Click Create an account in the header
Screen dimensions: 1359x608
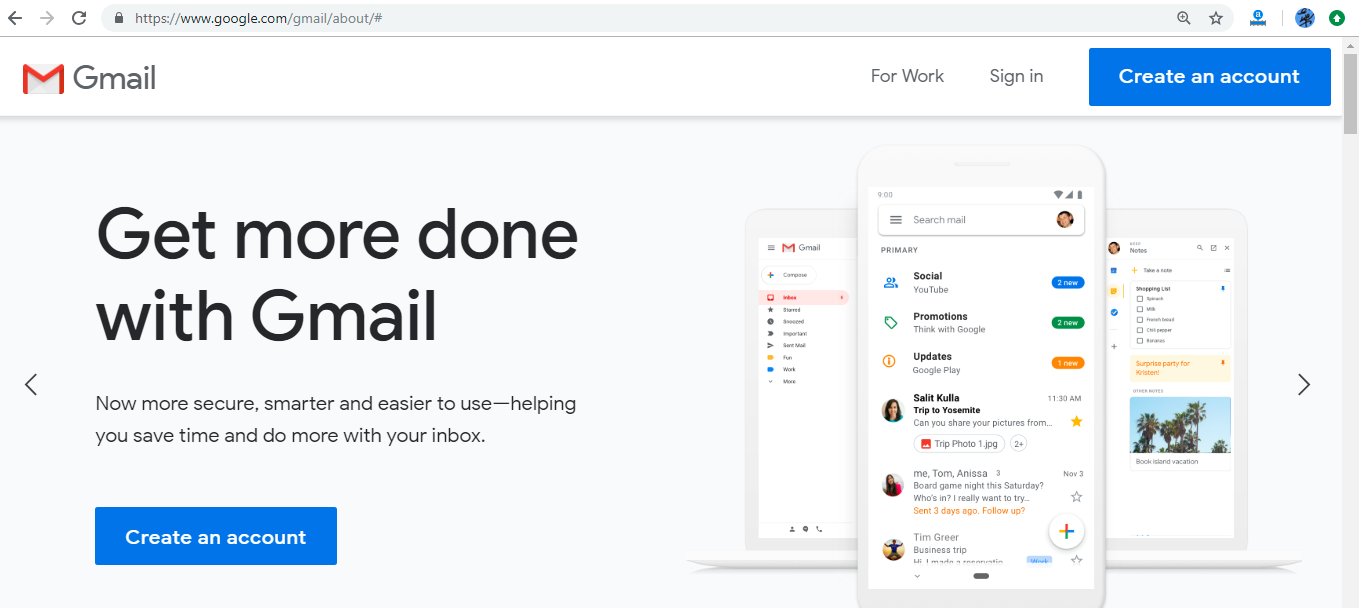coord(1209,77)
